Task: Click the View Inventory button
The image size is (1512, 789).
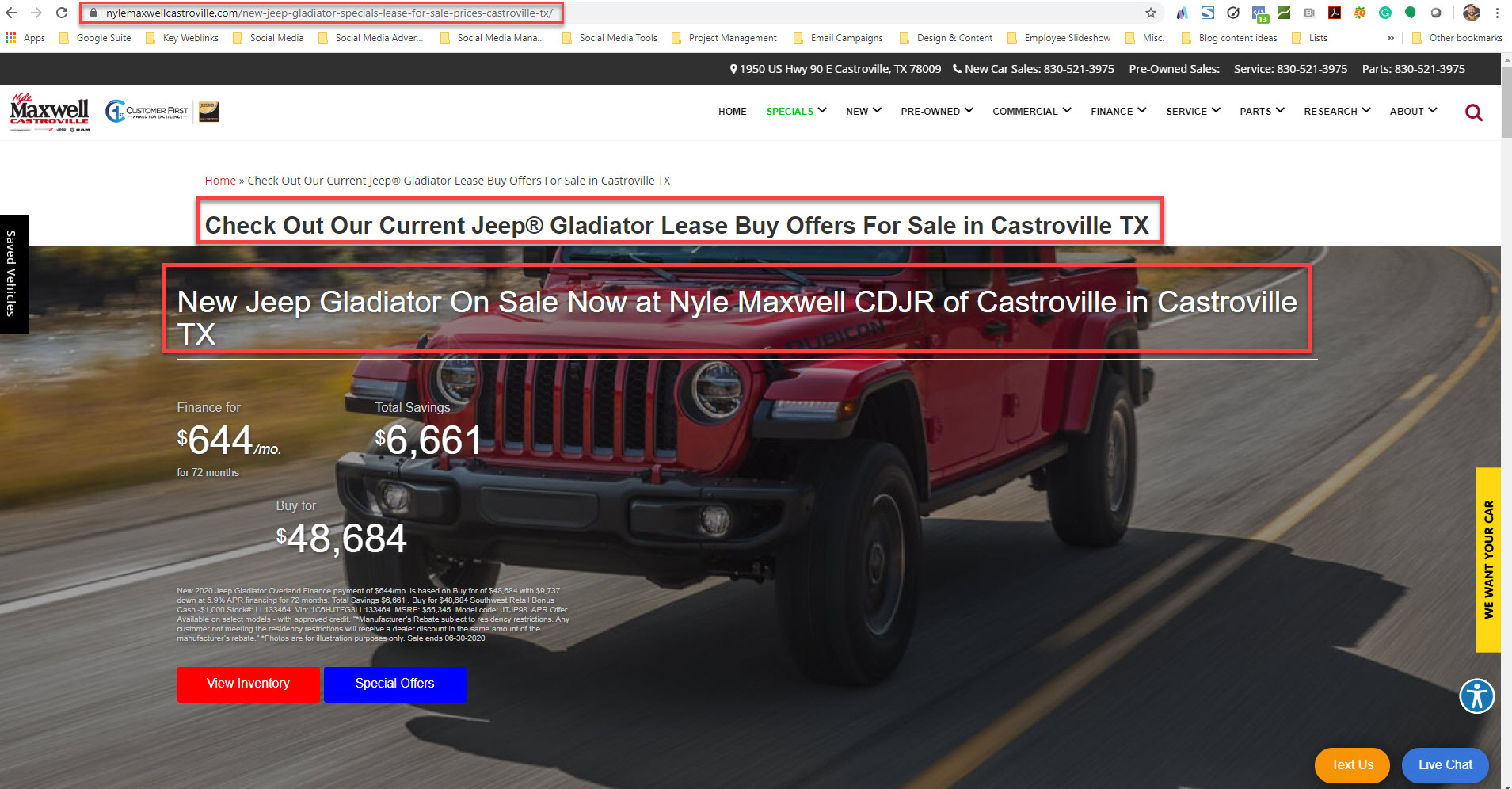Action: pyautogui.click(x=248, y=684)
